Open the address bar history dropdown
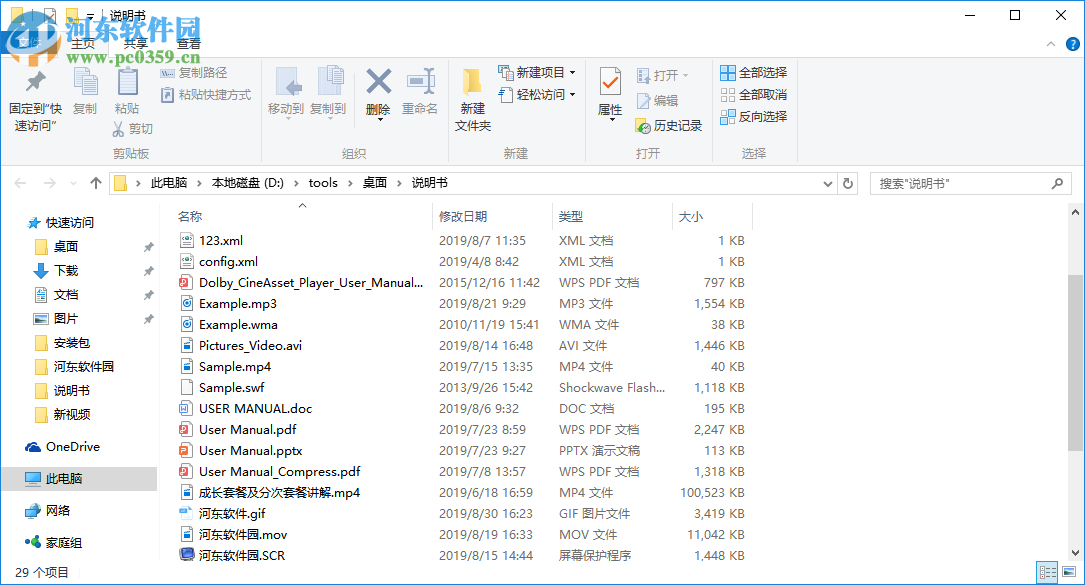 tap(826, 183)
